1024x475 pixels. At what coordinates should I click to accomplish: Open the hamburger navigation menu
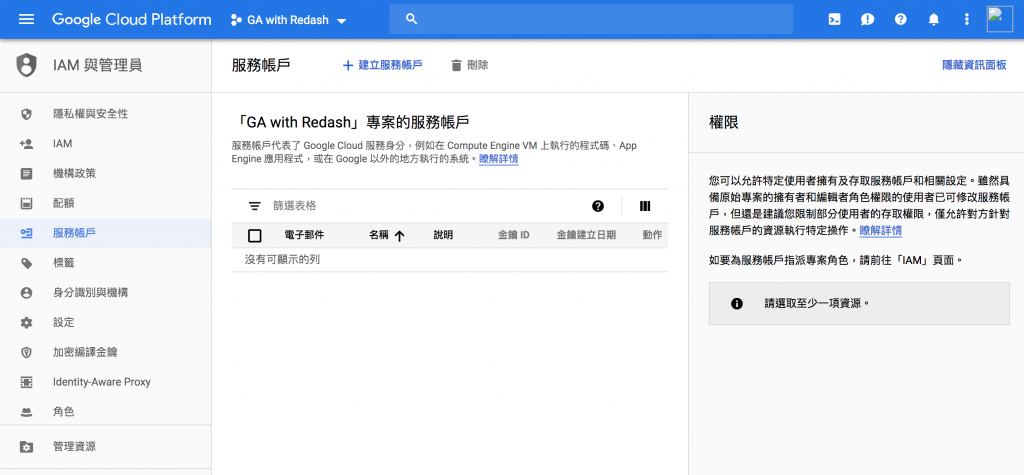[26, 19]
